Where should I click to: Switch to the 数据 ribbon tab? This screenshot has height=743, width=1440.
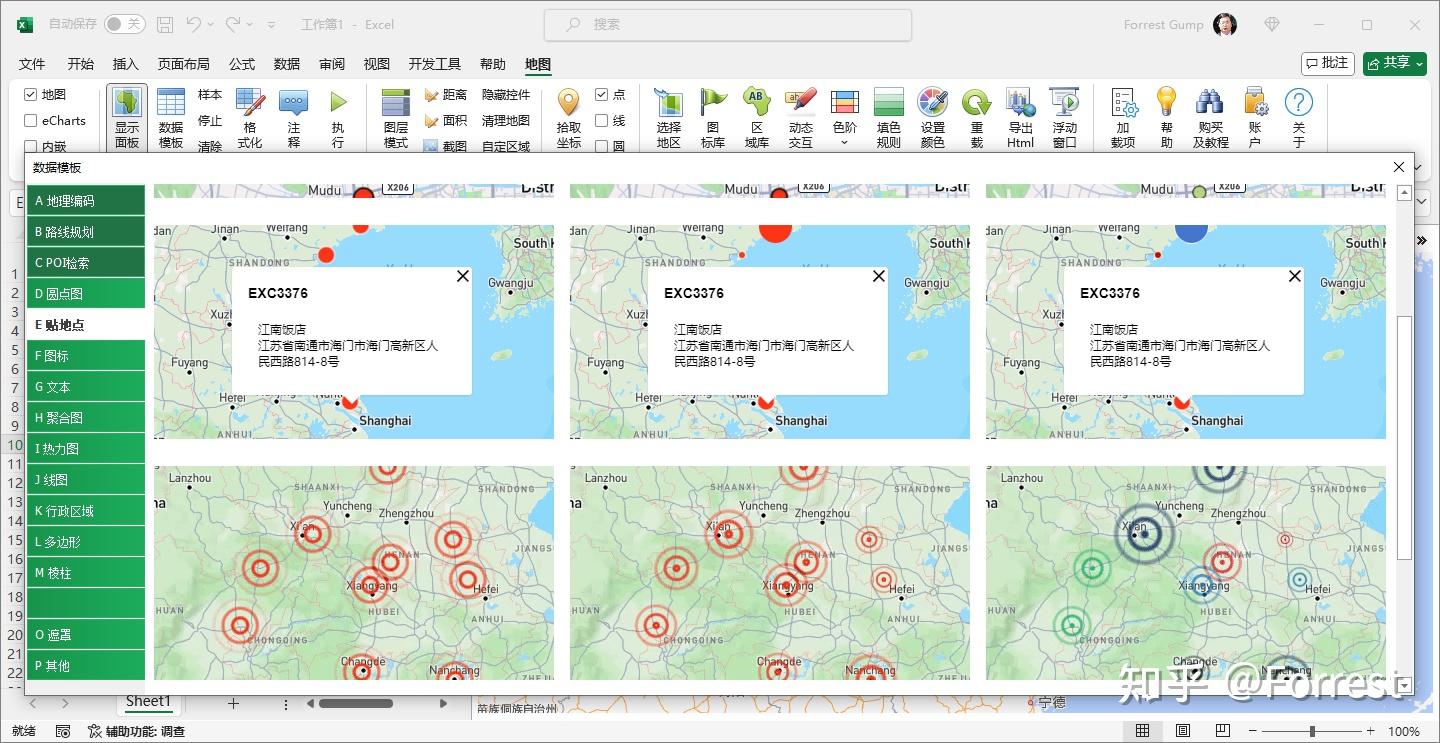pyautogui.click(x=286, y=64)
